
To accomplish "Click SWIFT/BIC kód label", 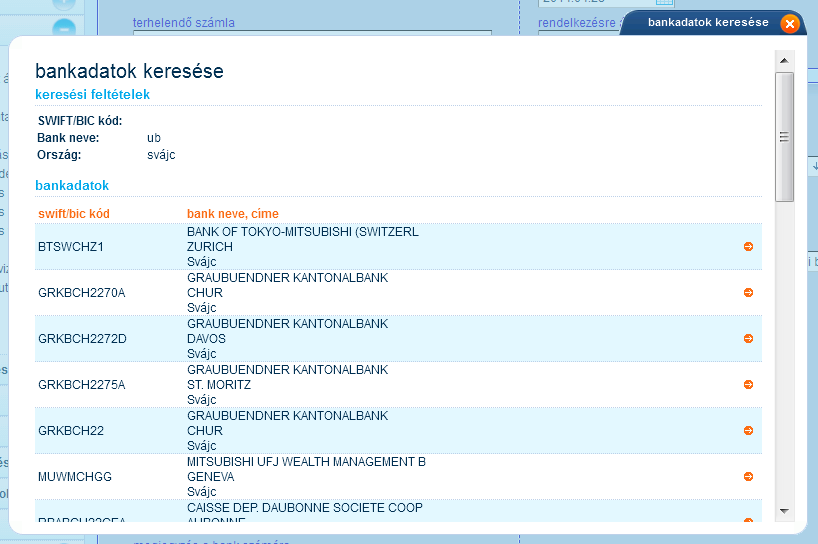I will 80,120.
